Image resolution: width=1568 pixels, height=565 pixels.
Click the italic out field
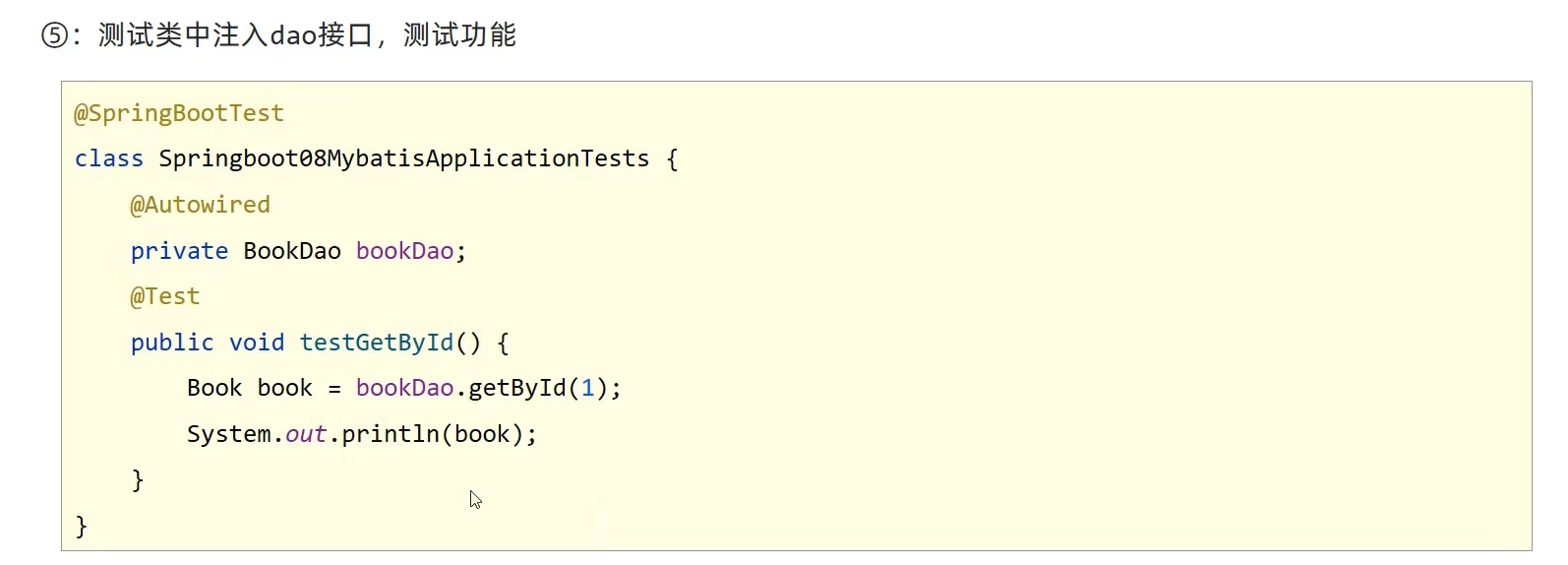306,434
